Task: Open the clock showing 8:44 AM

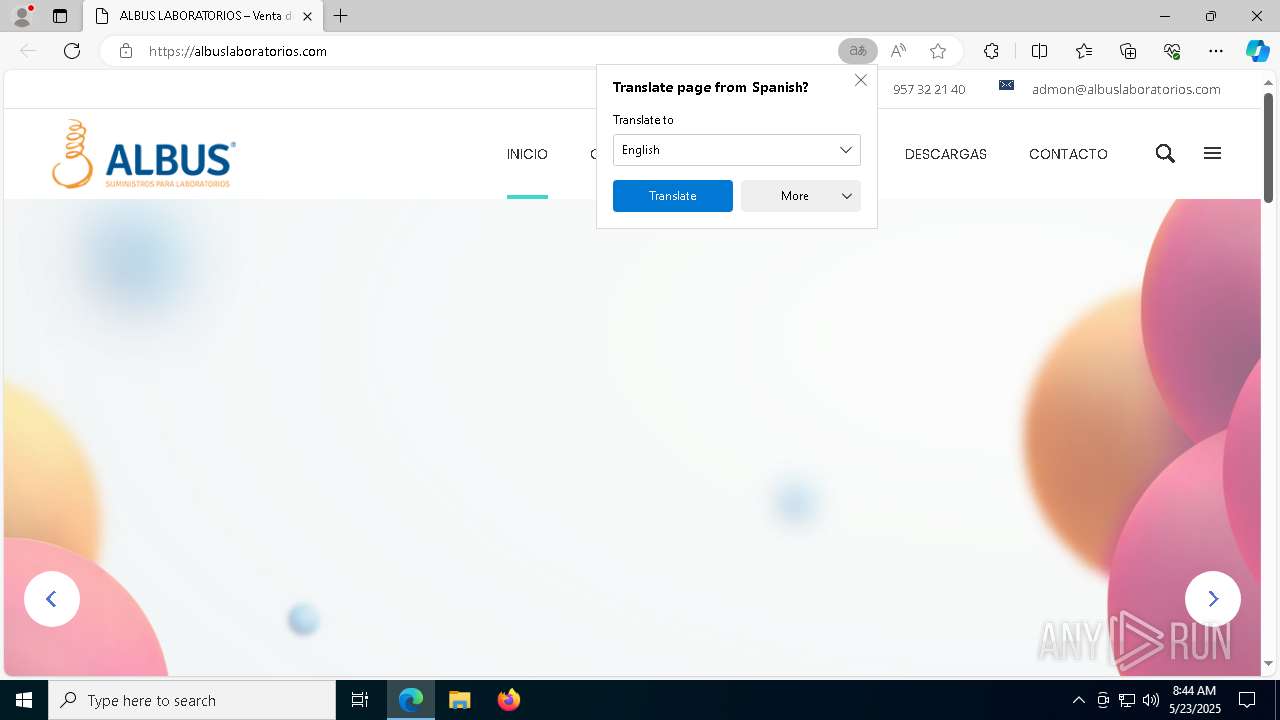Action: pos(1194,700)
